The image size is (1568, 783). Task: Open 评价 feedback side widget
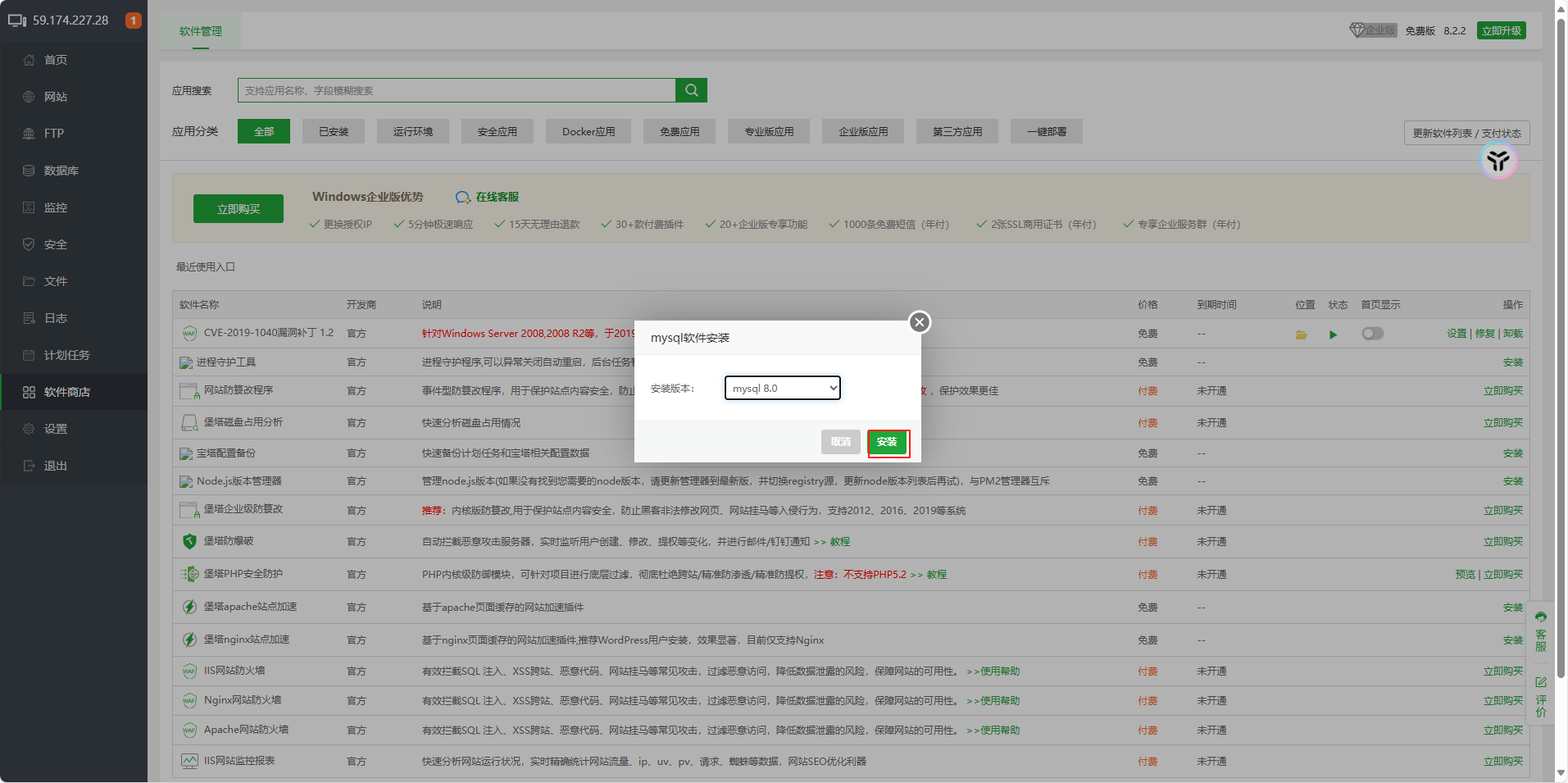click(x=1541, y=697)
